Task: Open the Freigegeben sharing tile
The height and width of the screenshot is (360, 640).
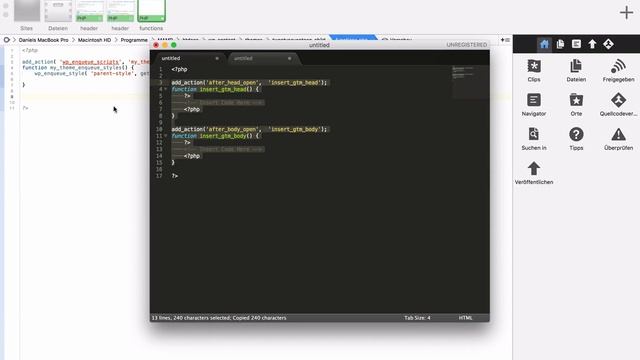Action: (x=618, y=71)
